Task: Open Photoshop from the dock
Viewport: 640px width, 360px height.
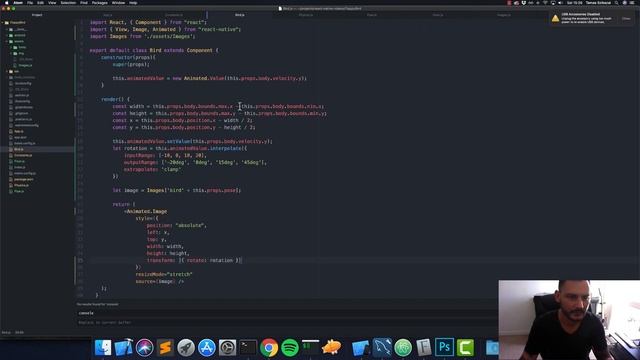Action: [444, 348]
